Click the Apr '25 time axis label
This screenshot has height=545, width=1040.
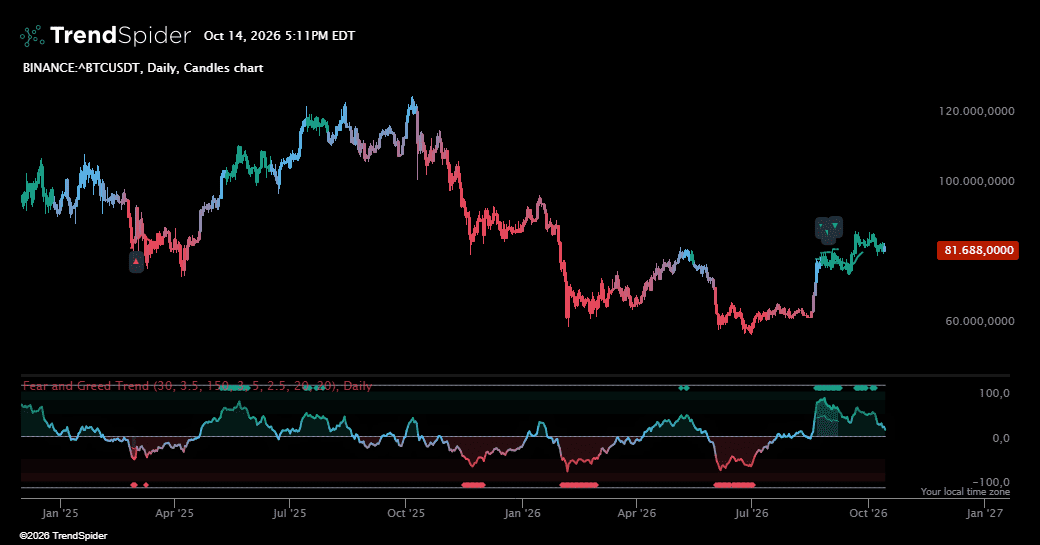174,513
